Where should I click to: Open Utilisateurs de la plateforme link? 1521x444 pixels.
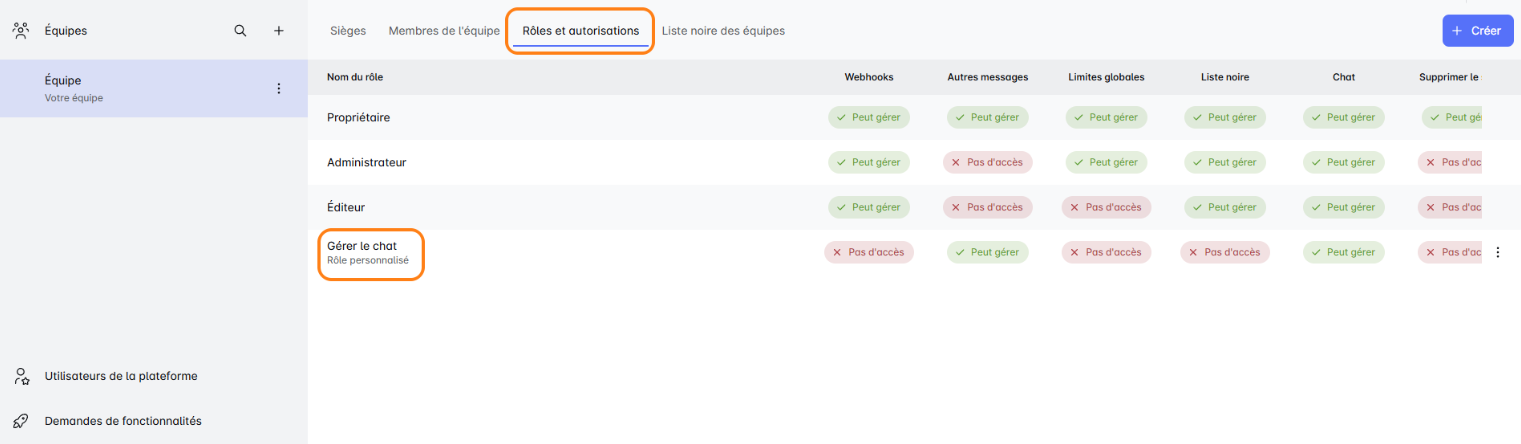121,377
